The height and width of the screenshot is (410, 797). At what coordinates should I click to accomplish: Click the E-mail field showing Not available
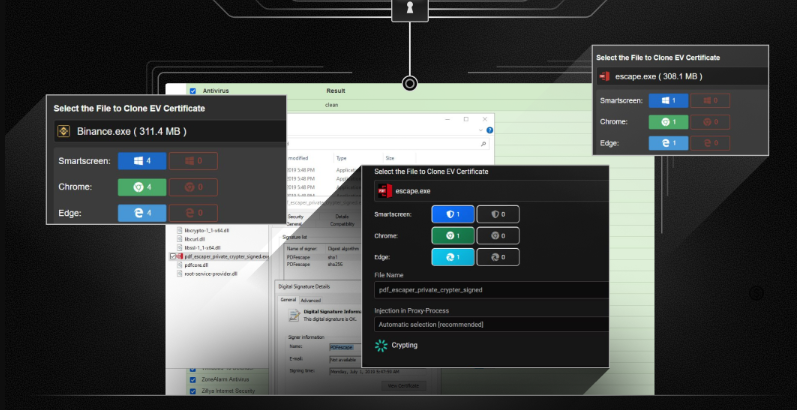(345, 359)
